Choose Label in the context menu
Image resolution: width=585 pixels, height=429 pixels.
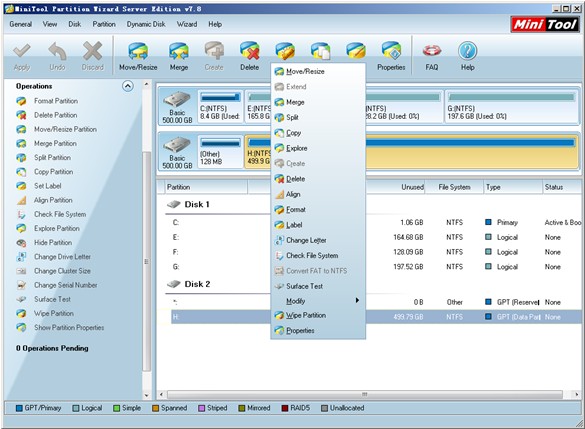pyautogui.click(x=318, y=225)
